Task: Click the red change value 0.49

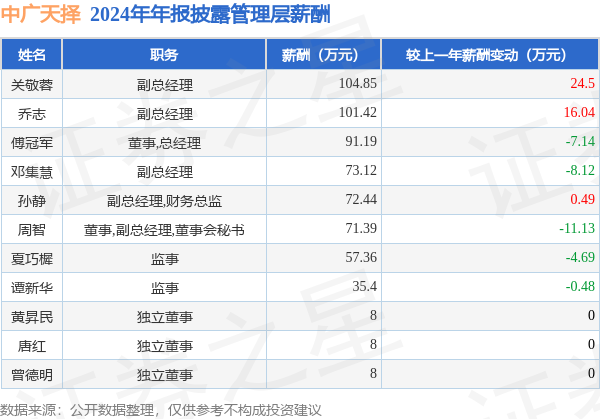Action: click(582, 199)
